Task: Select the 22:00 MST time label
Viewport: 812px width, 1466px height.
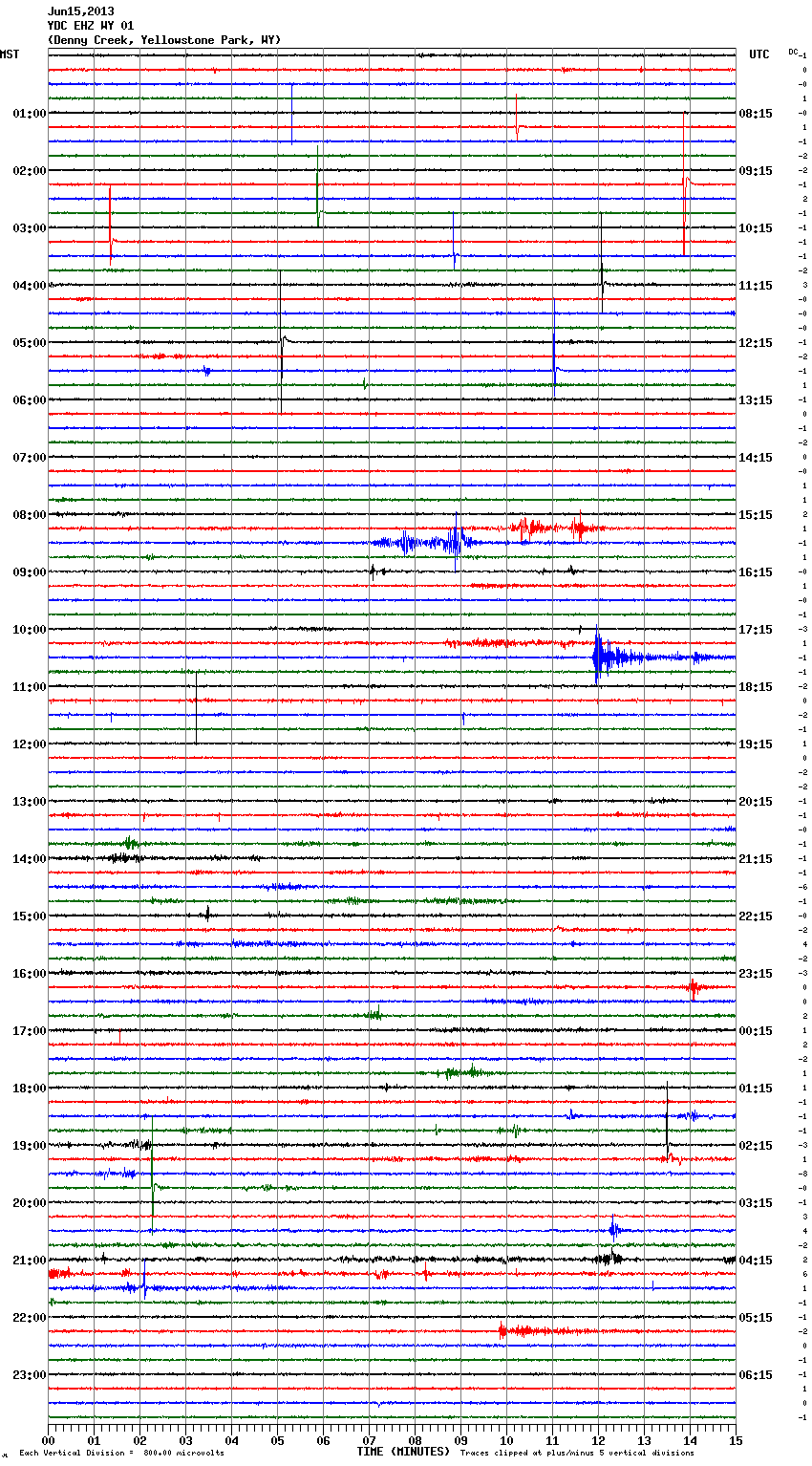Action: click(x=30, y=1318)
